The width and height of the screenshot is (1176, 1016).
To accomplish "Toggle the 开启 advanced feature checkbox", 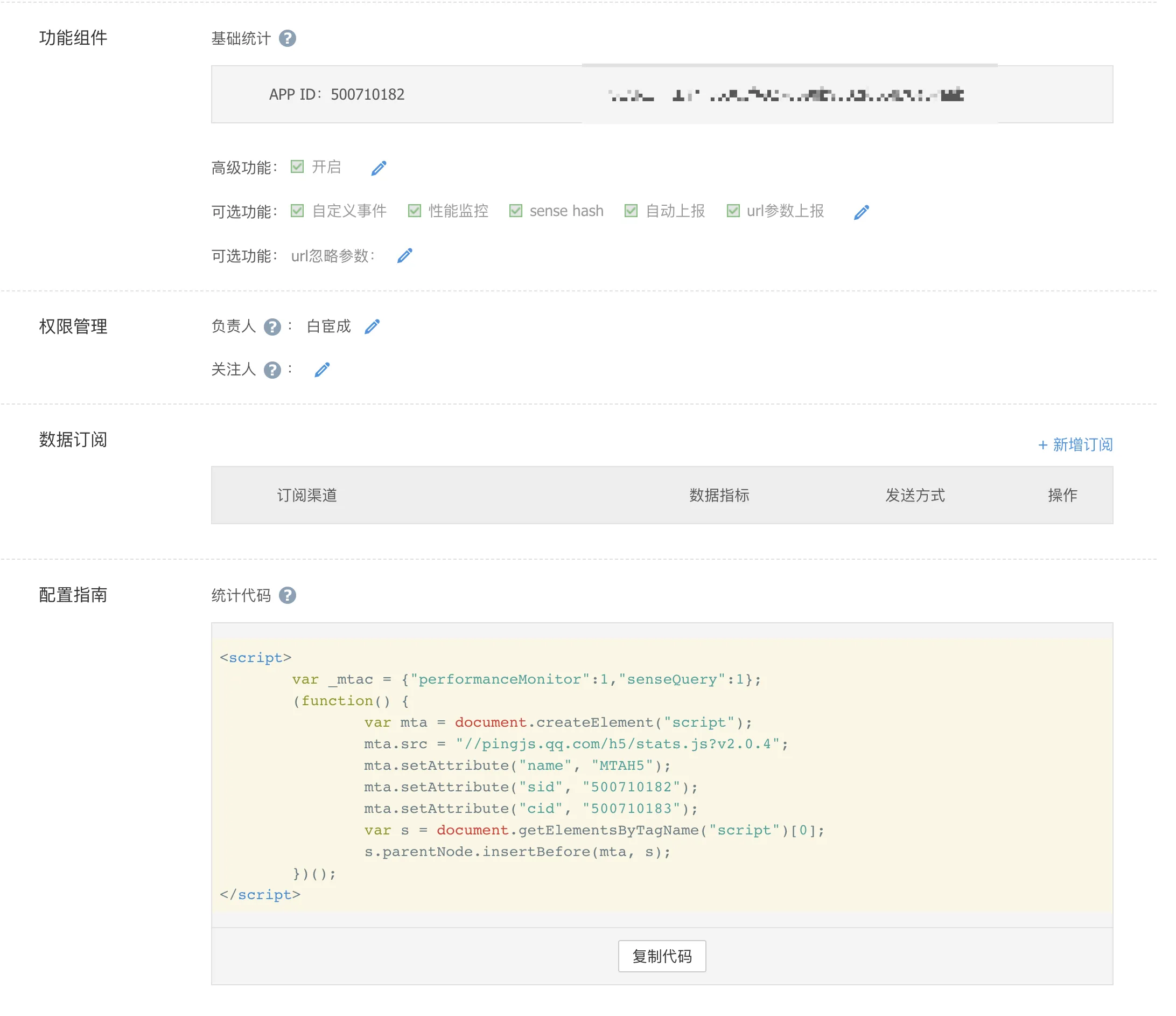I will pos(297,166).
